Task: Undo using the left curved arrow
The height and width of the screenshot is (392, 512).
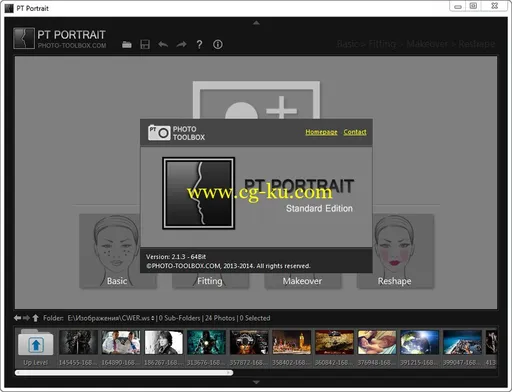Action: tap(163, 44)
